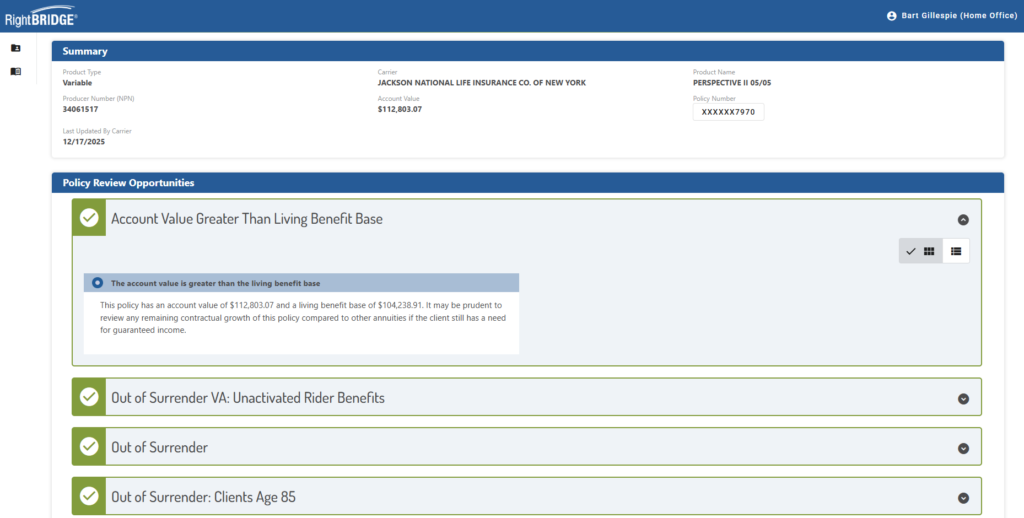Click the Policy Review Opportunities header
1024x518 pixels.
coord(128,183)
